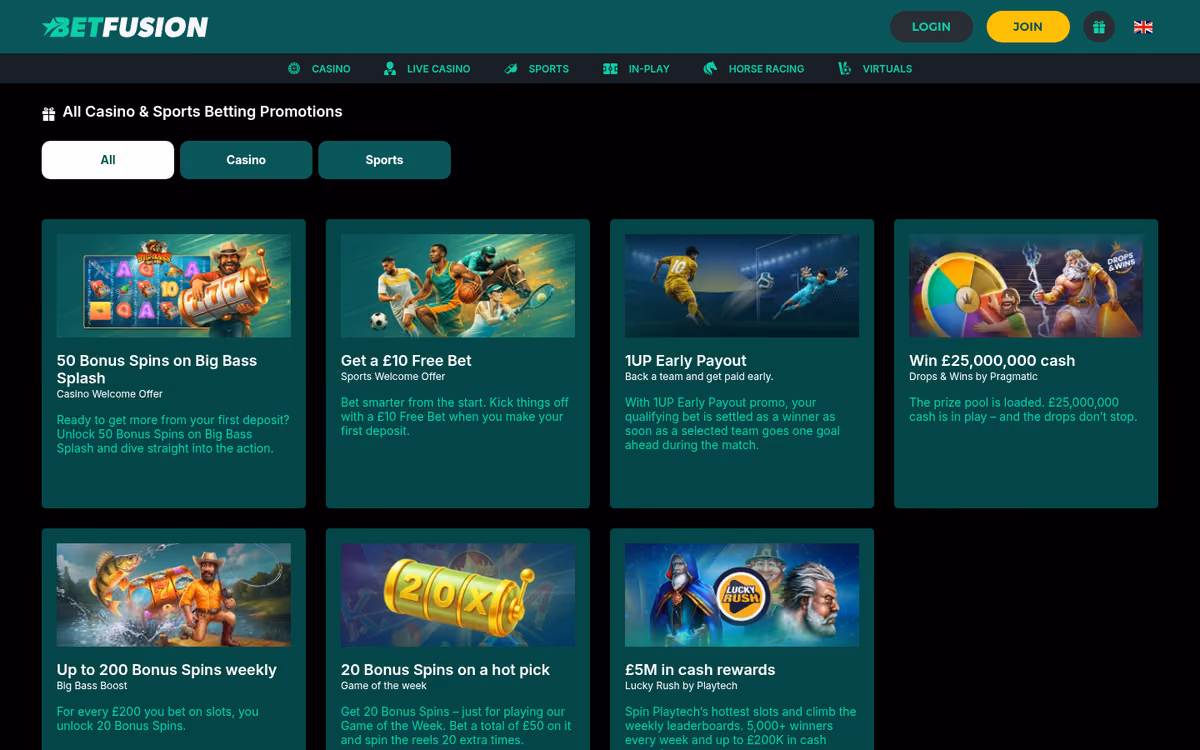This screenshot has height=750, width=1200.
Task: Click the BetFusion logo
Action: (125, 27)
